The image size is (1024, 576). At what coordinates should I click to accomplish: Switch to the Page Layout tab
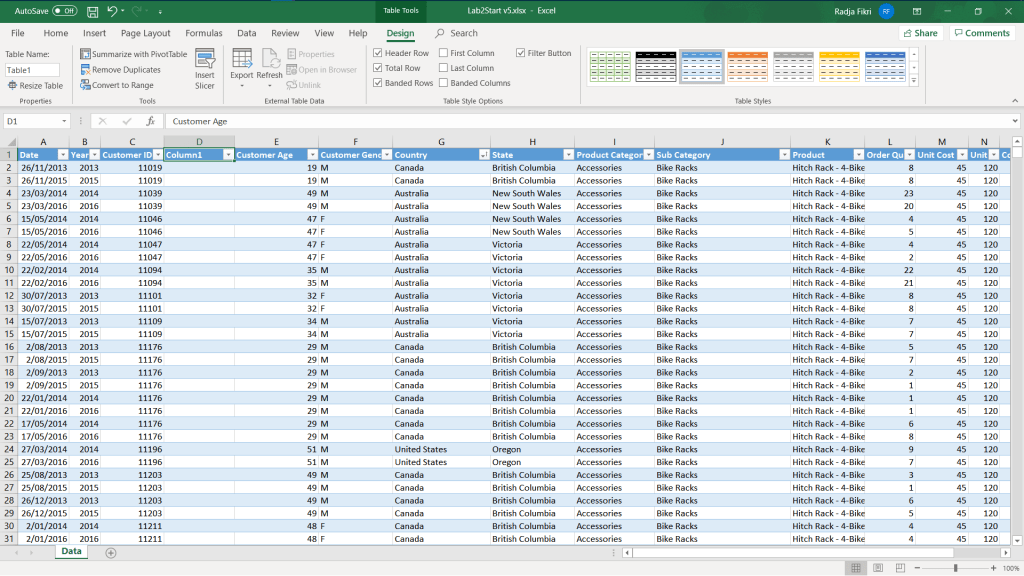click(145, 33)
